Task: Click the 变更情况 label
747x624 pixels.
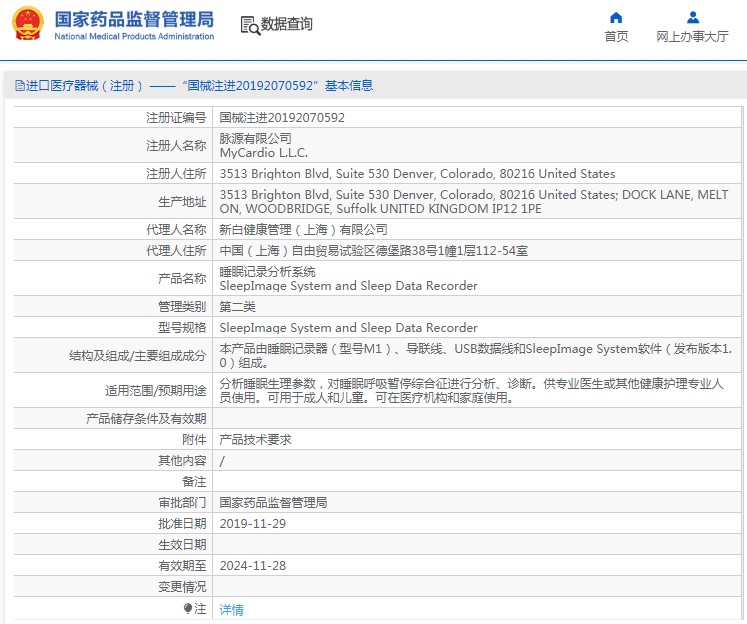Action: [x=182, y=587]
